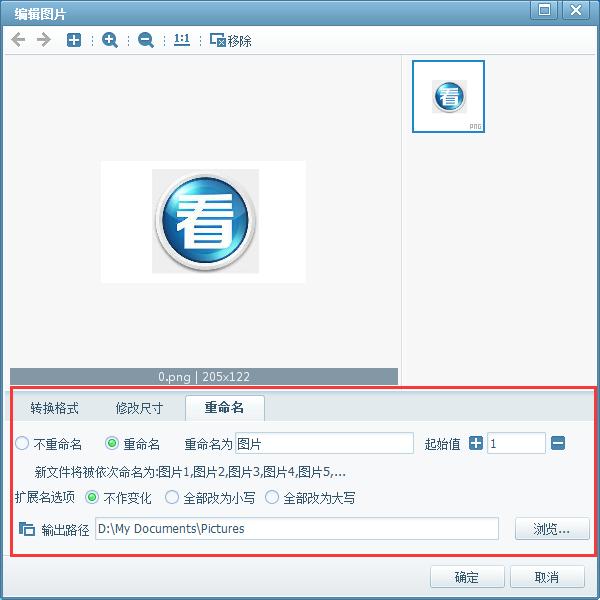Switch to the 修改尺寸 tab

click(x=139, y=408)
